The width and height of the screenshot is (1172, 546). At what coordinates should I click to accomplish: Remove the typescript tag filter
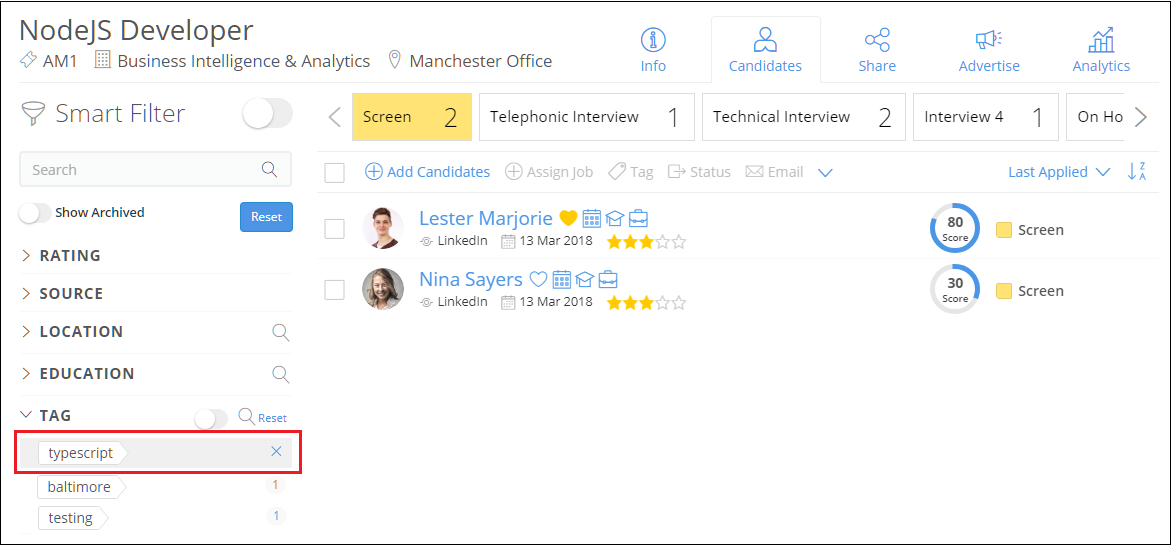[x=276, y=452]
